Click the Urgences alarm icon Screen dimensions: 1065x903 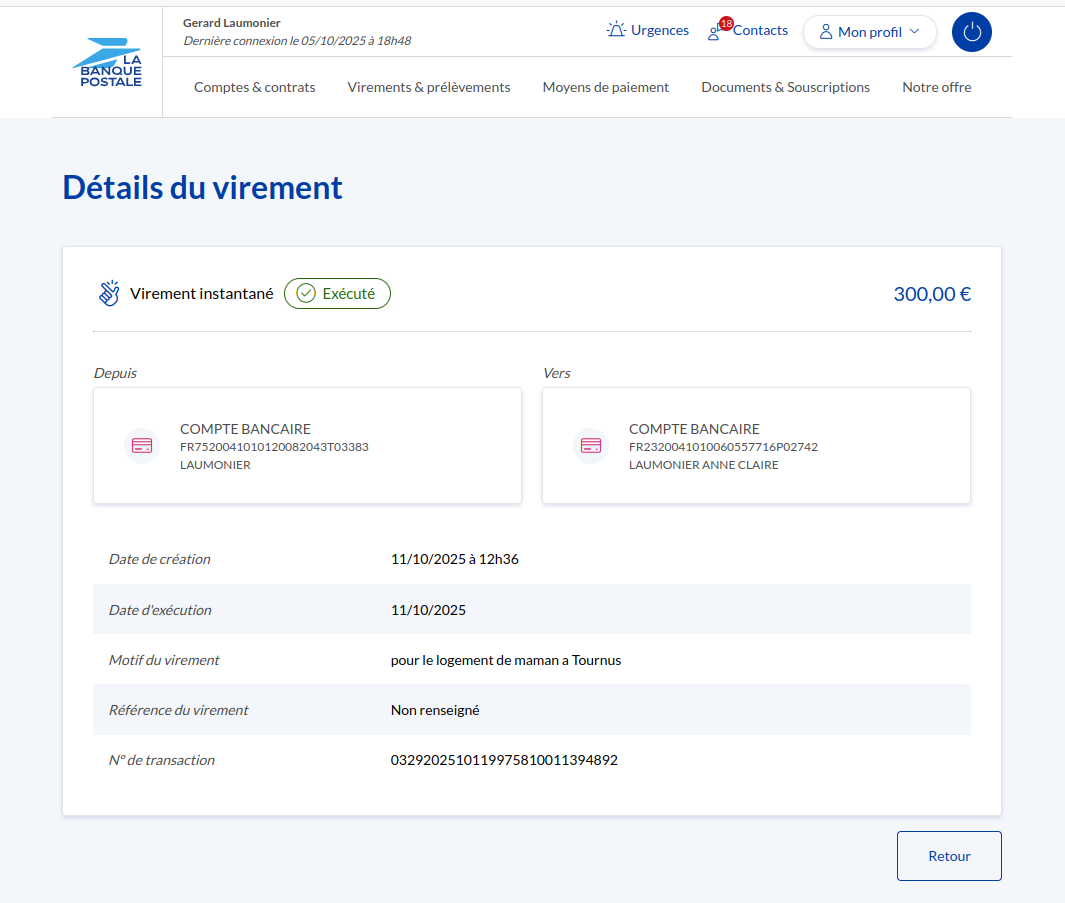click(616, 30)
